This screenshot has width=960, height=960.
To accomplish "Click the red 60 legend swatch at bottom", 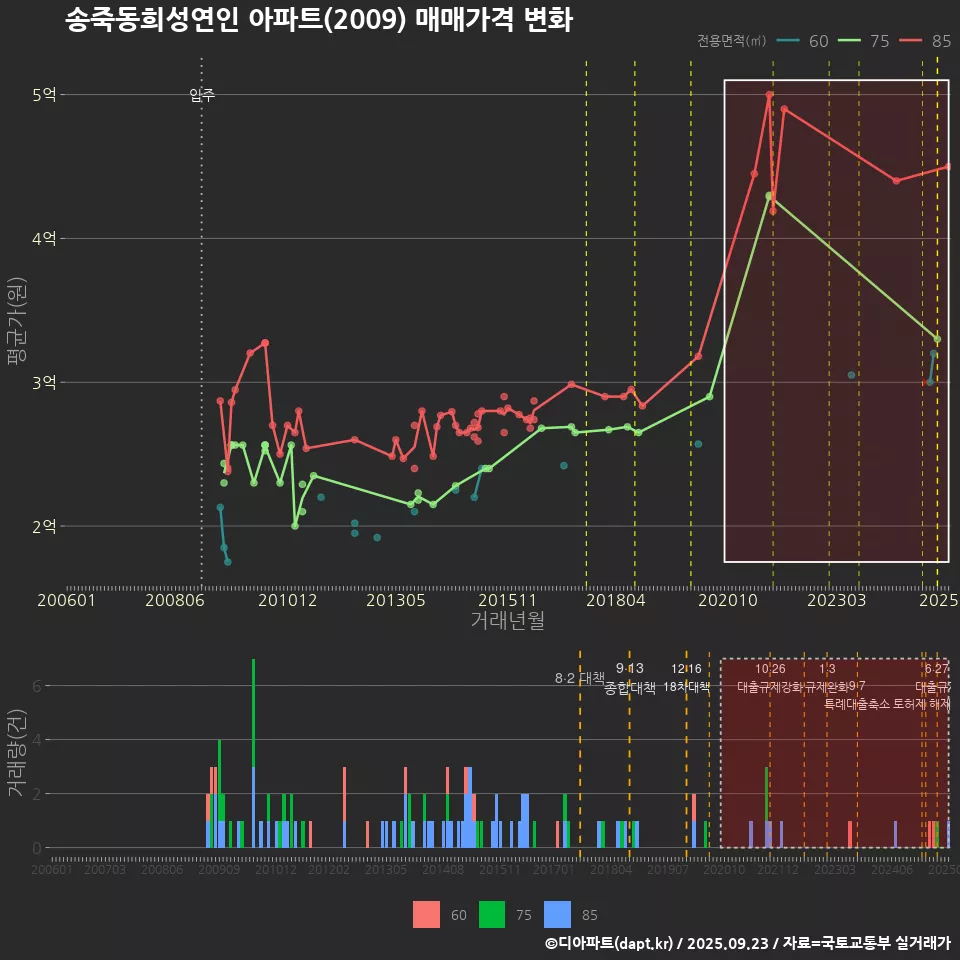I will [x=427, y=914].
